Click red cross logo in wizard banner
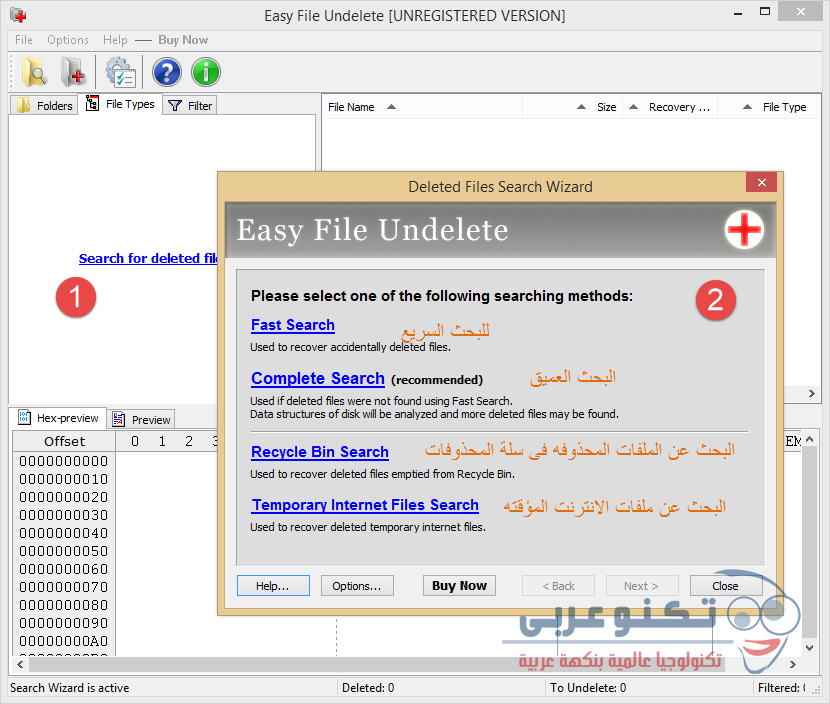830x704 pixels. [744, 230]
